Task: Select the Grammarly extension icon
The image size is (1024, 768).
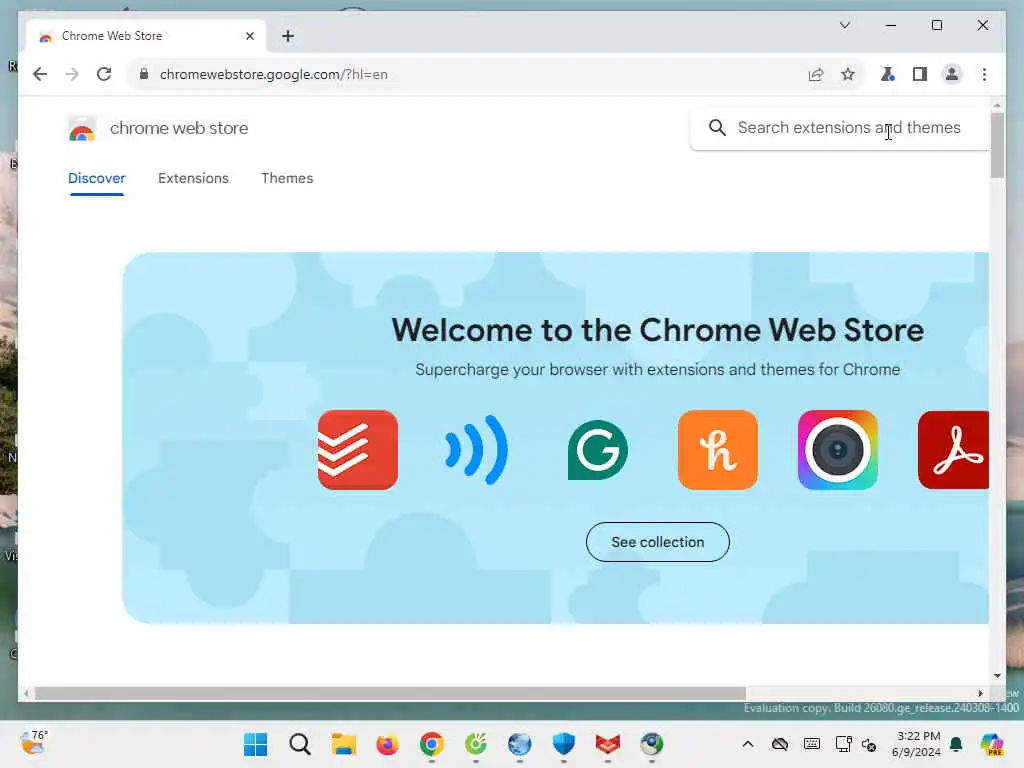Action: point(598,450)
